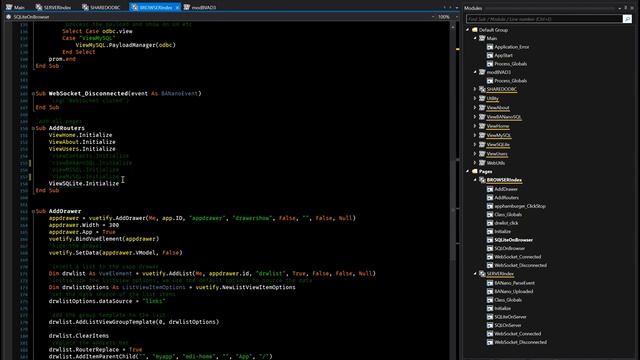640x360 pixels.
Task: Click the sub icon beside SQLiteOnServer
Action: click(x=490, y=317)
